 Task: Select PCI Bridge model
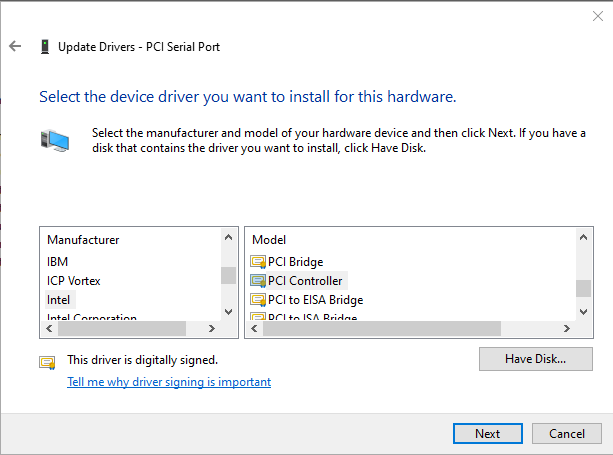pyautogui.click(x=296, y=262)
